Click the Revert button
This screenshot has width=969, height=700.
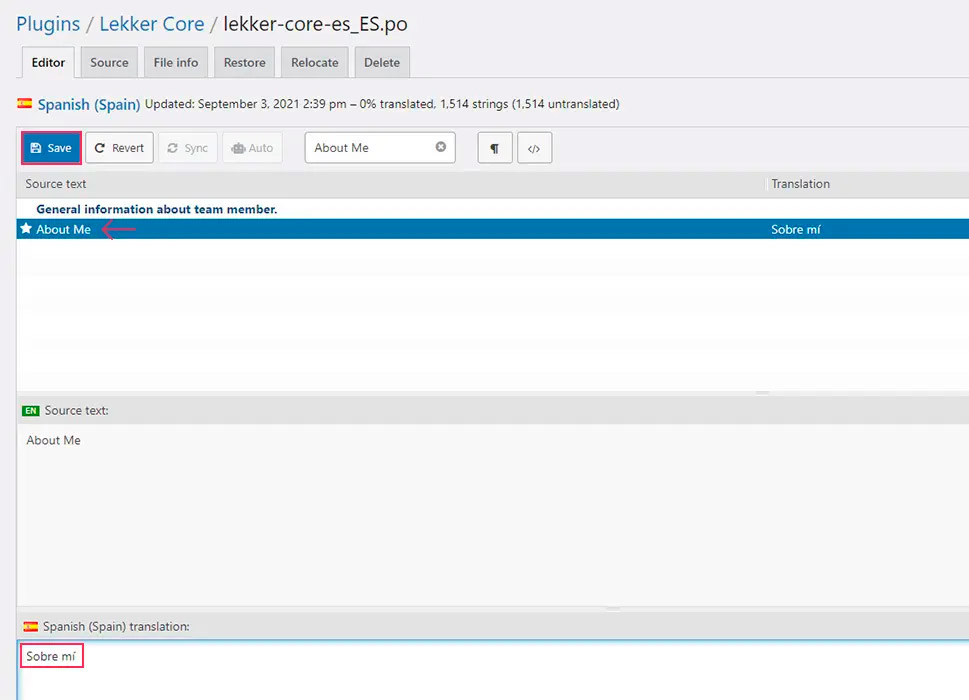pos(119,148)
